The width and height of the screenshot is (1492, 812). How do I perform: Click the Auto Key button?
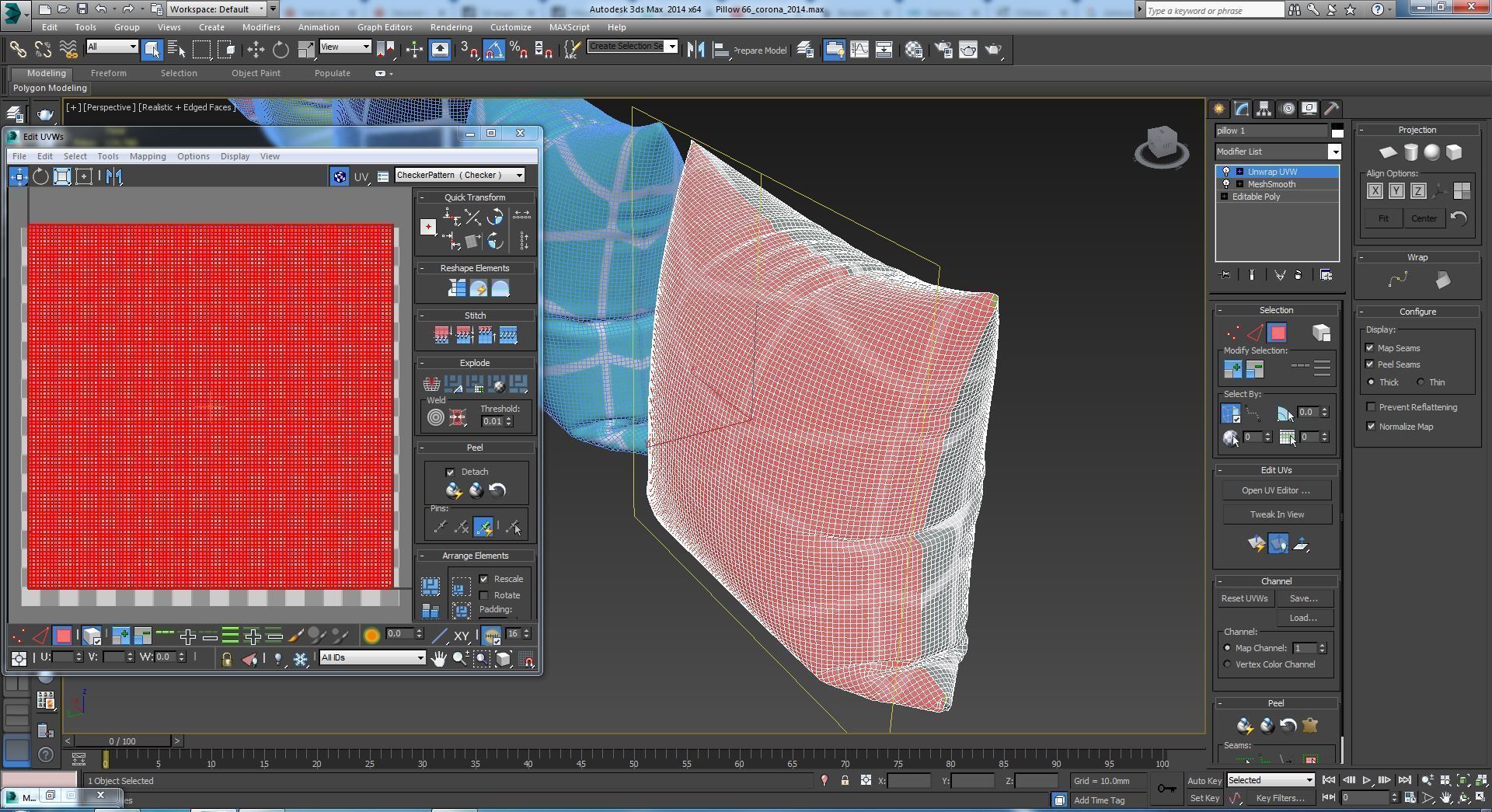(1204, 781)
